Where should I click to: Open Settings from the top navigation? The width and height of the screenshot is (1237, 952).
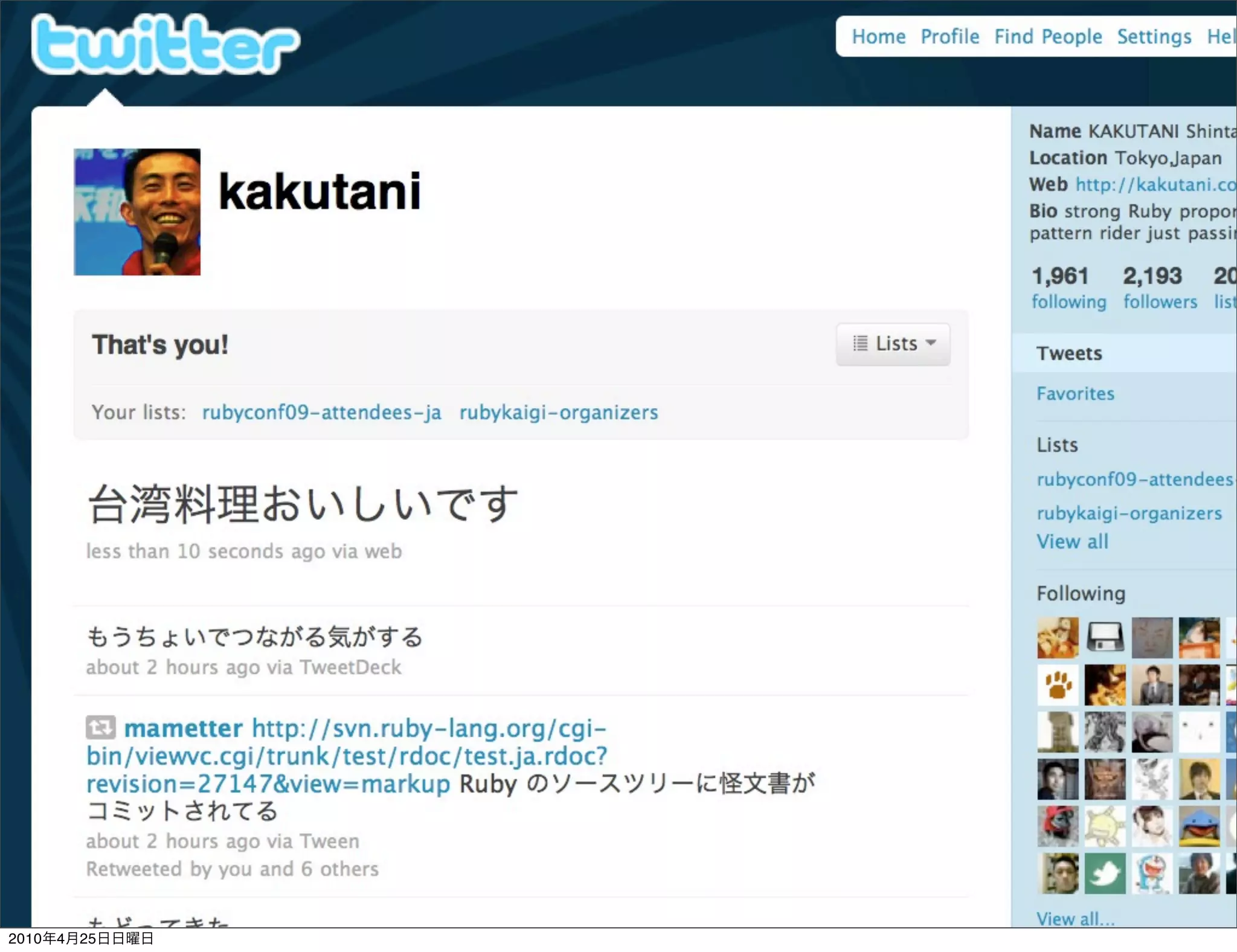tap(1154, 37)
